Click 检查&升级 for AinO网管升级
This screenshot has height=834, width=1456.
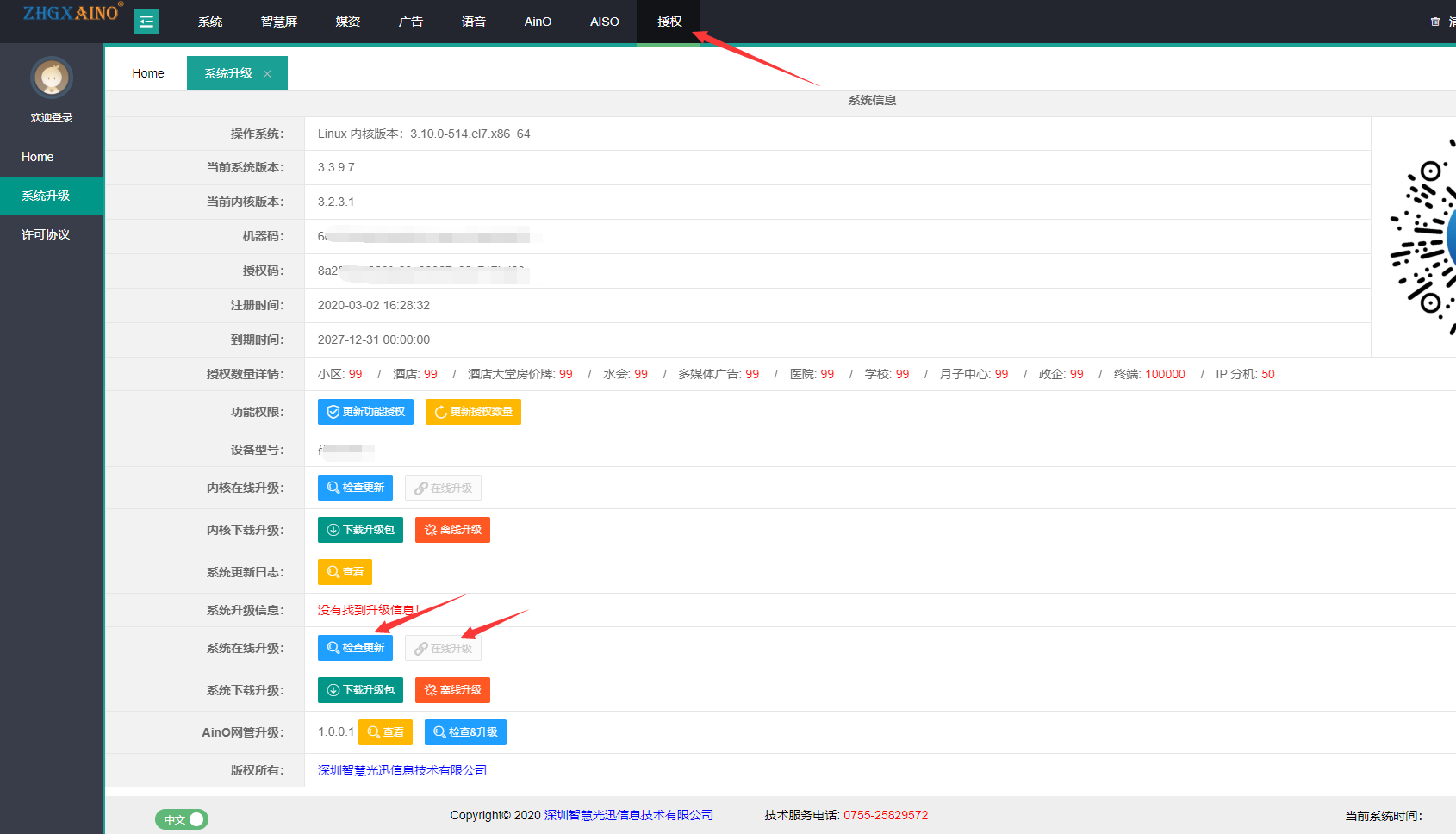click(465, 732)
